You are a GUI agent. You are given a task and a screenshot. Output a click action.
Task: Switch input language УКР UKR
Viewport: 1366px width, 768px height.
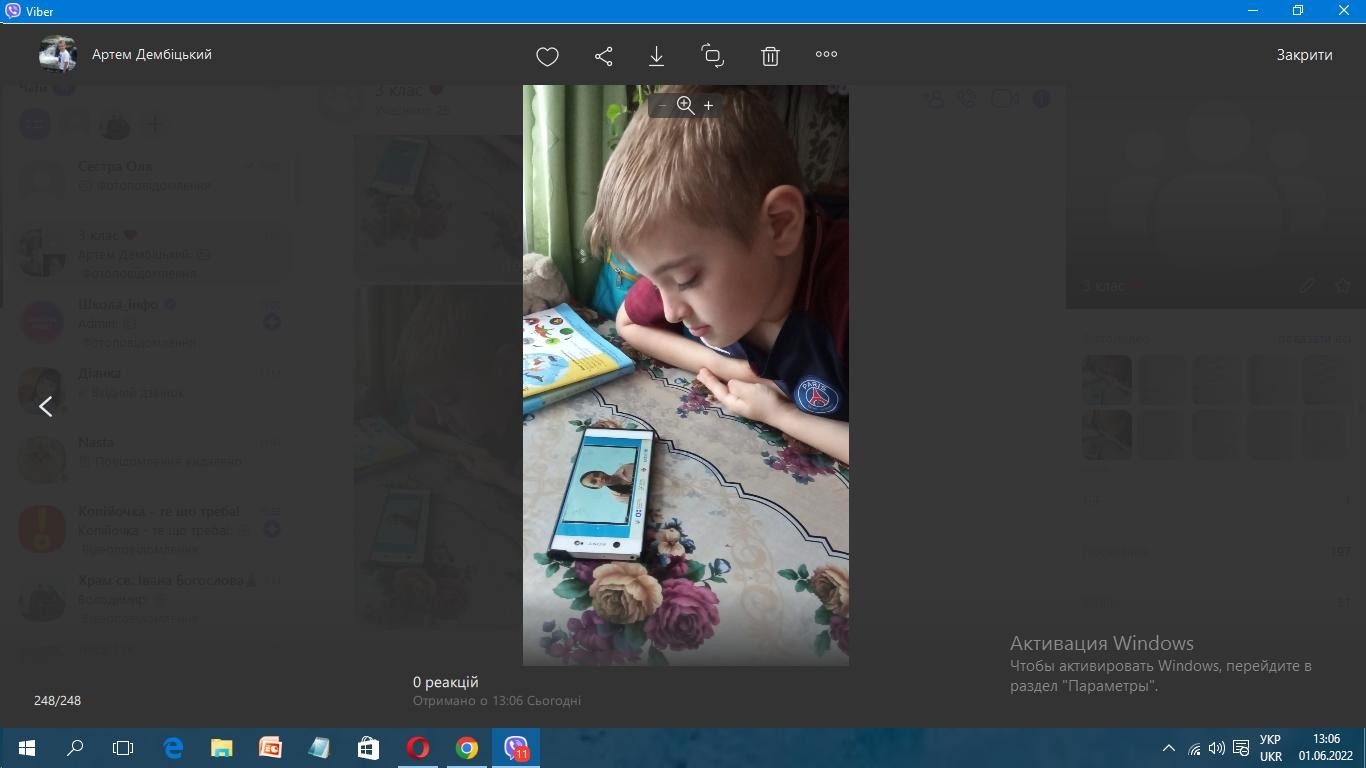[x=1271, y=748]
